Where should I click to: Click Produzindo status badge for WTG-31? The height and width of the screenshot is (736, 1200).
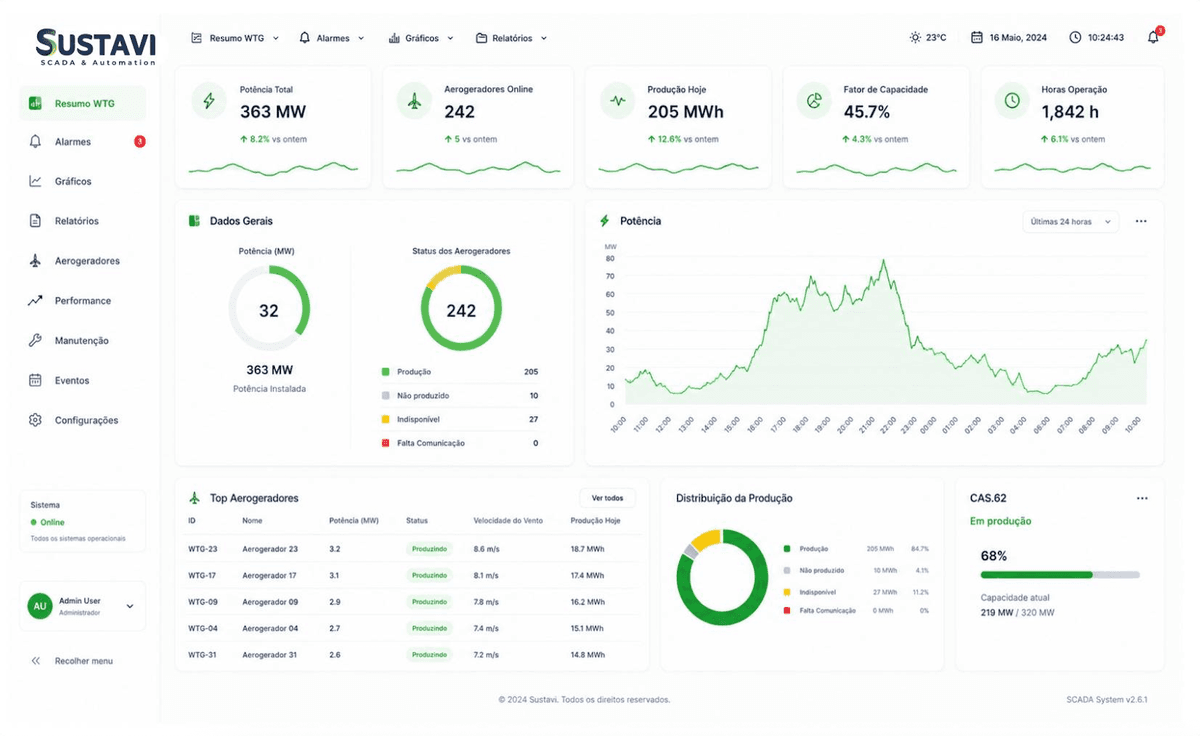tap(429, 655)
